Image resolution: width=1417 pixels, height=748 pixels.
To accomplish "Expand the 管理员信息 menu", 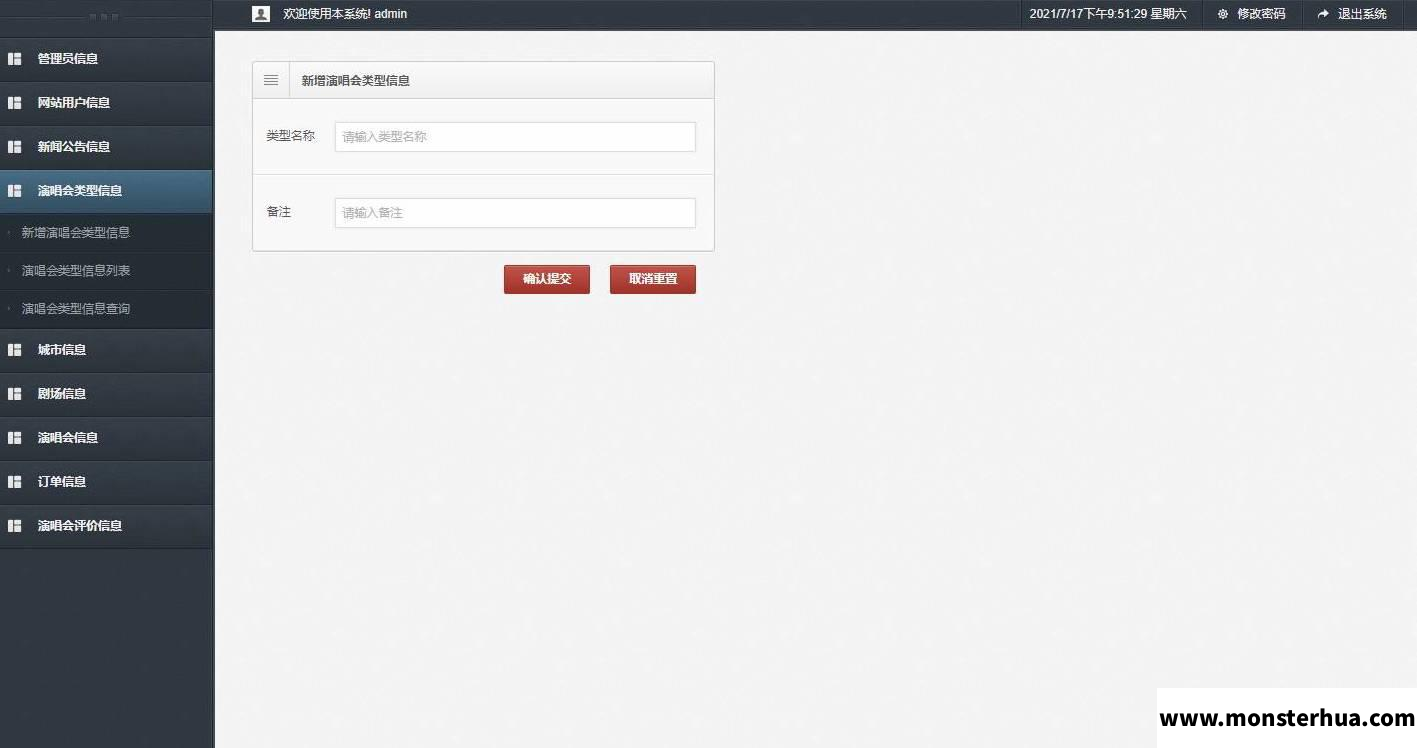I will [x=106, y=59].
